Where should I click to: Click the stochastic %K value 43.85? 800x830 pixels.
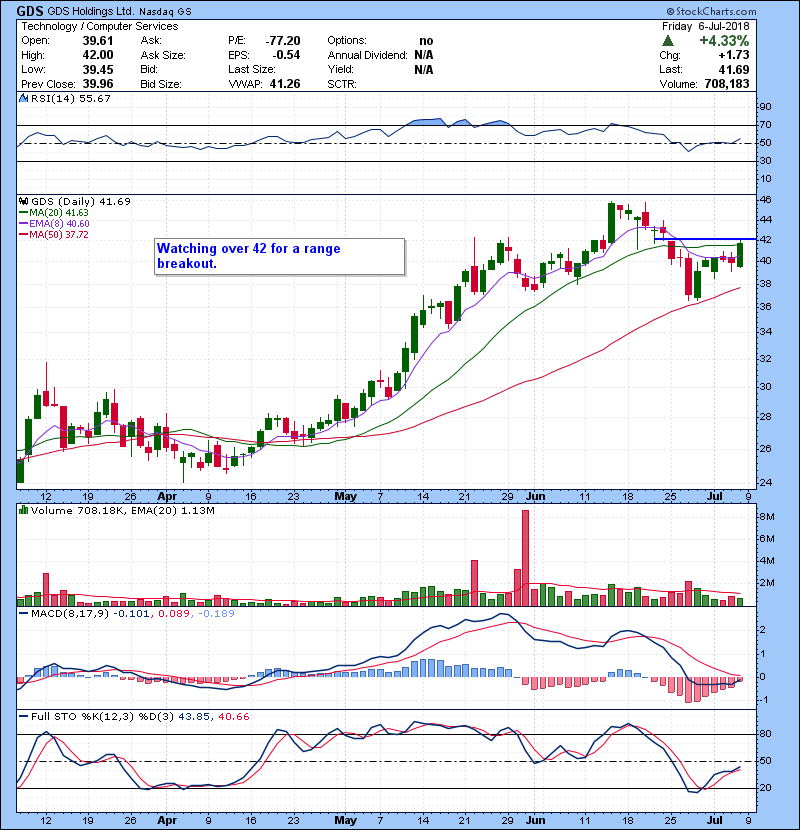pyautogui.click(x=194, y=717)
